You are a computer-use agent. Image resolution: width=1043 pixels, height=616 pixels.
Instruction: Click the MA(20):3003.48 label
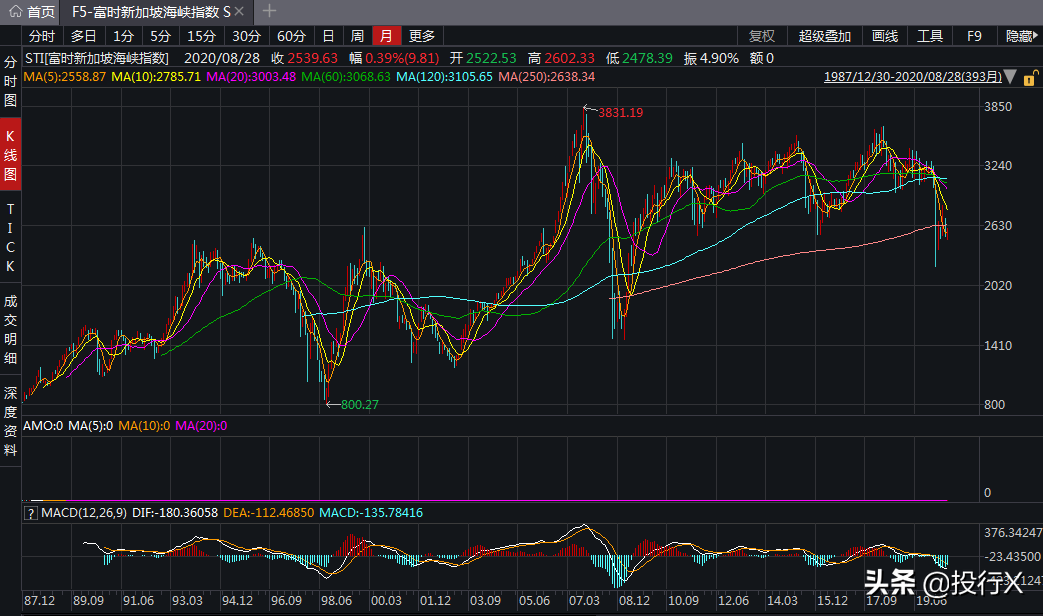point(251,77)
